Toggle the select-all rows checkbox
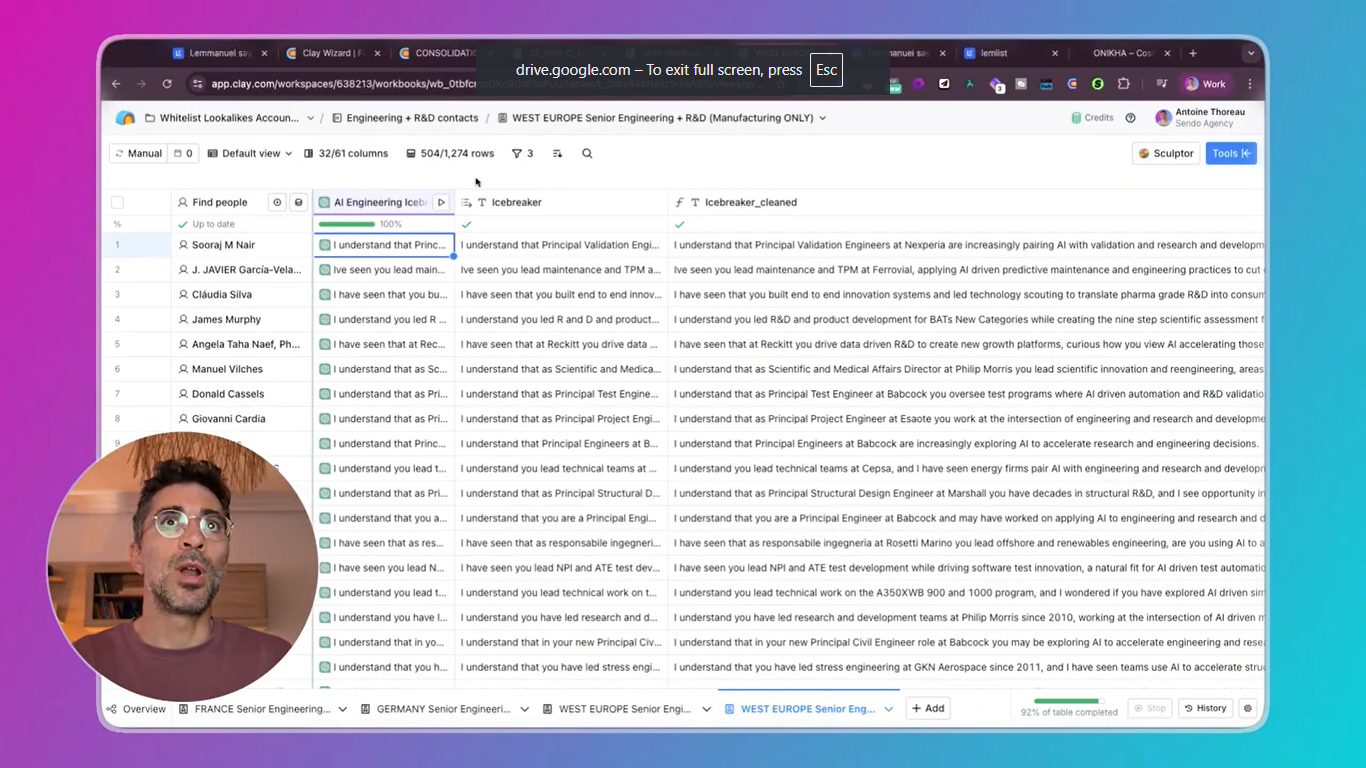Viewport: 1366px width, 768px height. click(117, 202)
